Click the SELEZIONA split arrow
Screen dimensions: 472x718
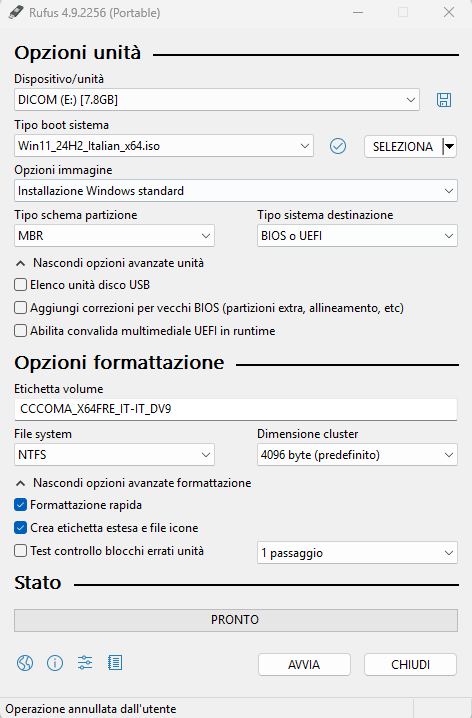(x=450, y=147)
